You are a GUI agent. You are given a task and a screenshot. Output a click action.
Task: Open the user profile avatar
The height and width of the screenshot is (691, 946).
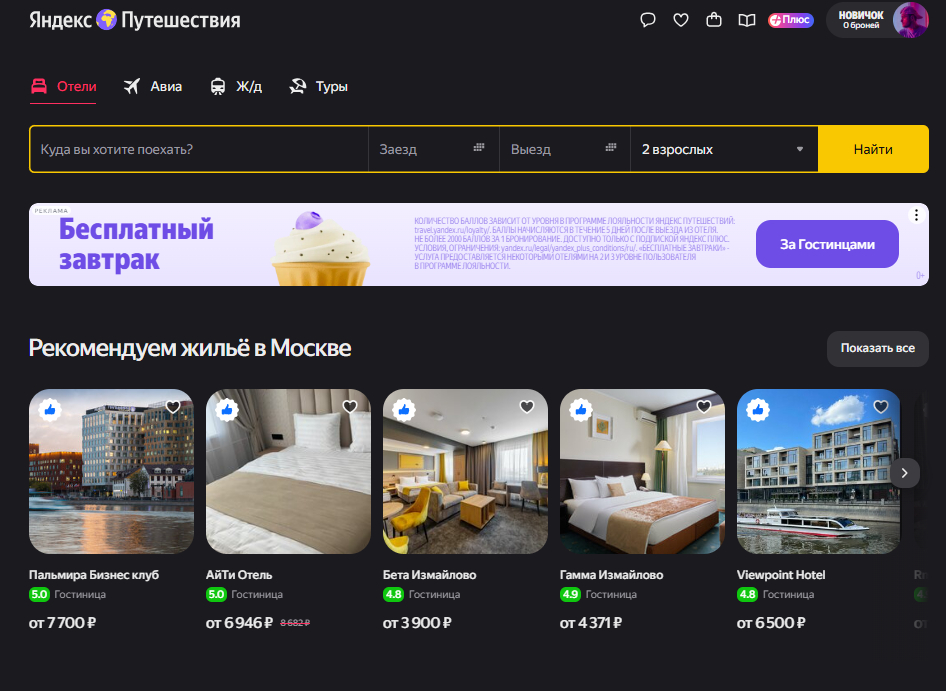(x=910, y=20)
